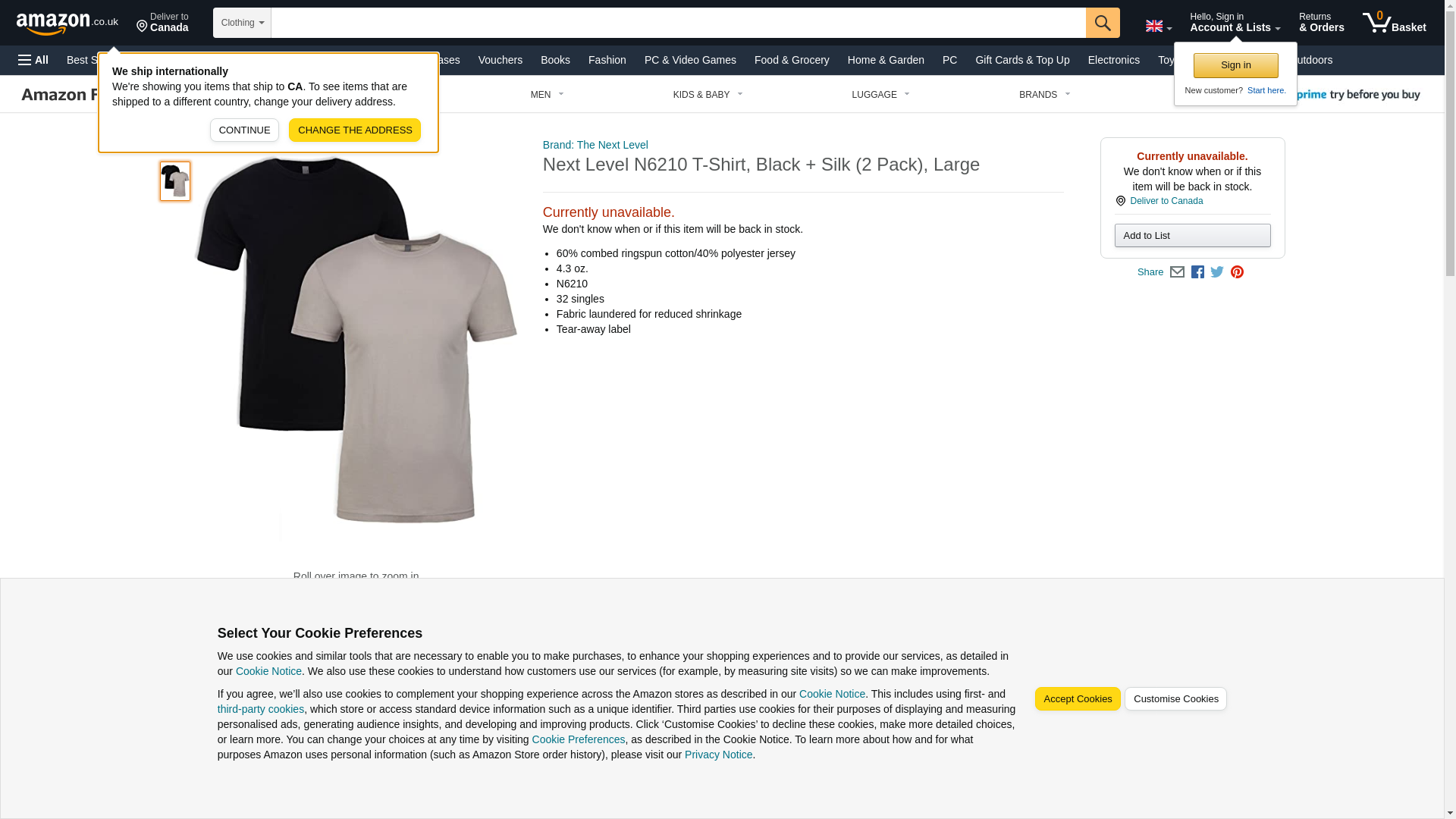Click CHANGE THE ADDRESS button
The image size is (1456, 819).
[x=355, y=130]
